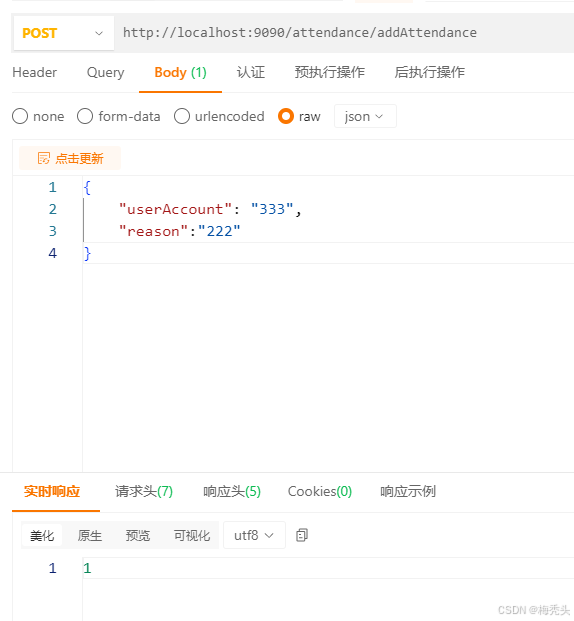Open the Query tab
Image resolution: width=574 pixels, height=621 pixels.
[x=105, y=72]
